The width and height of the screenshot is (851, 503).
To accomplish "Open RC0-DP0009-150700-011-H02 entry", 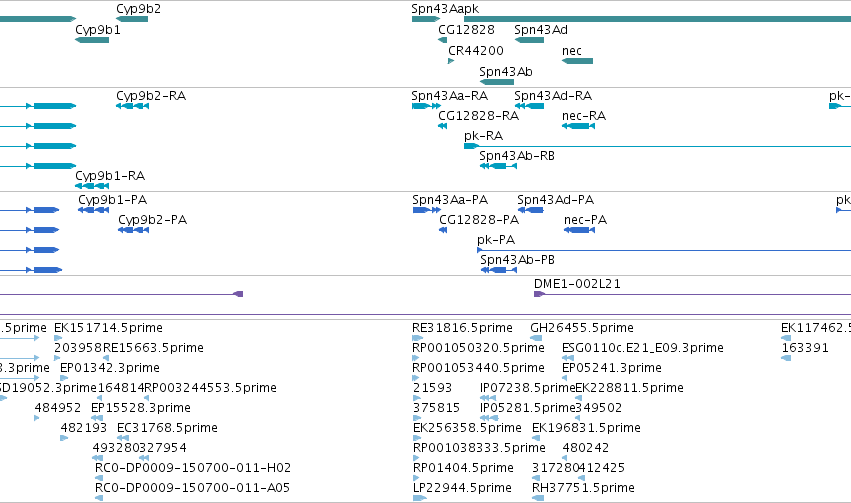I will pos(193,468).
